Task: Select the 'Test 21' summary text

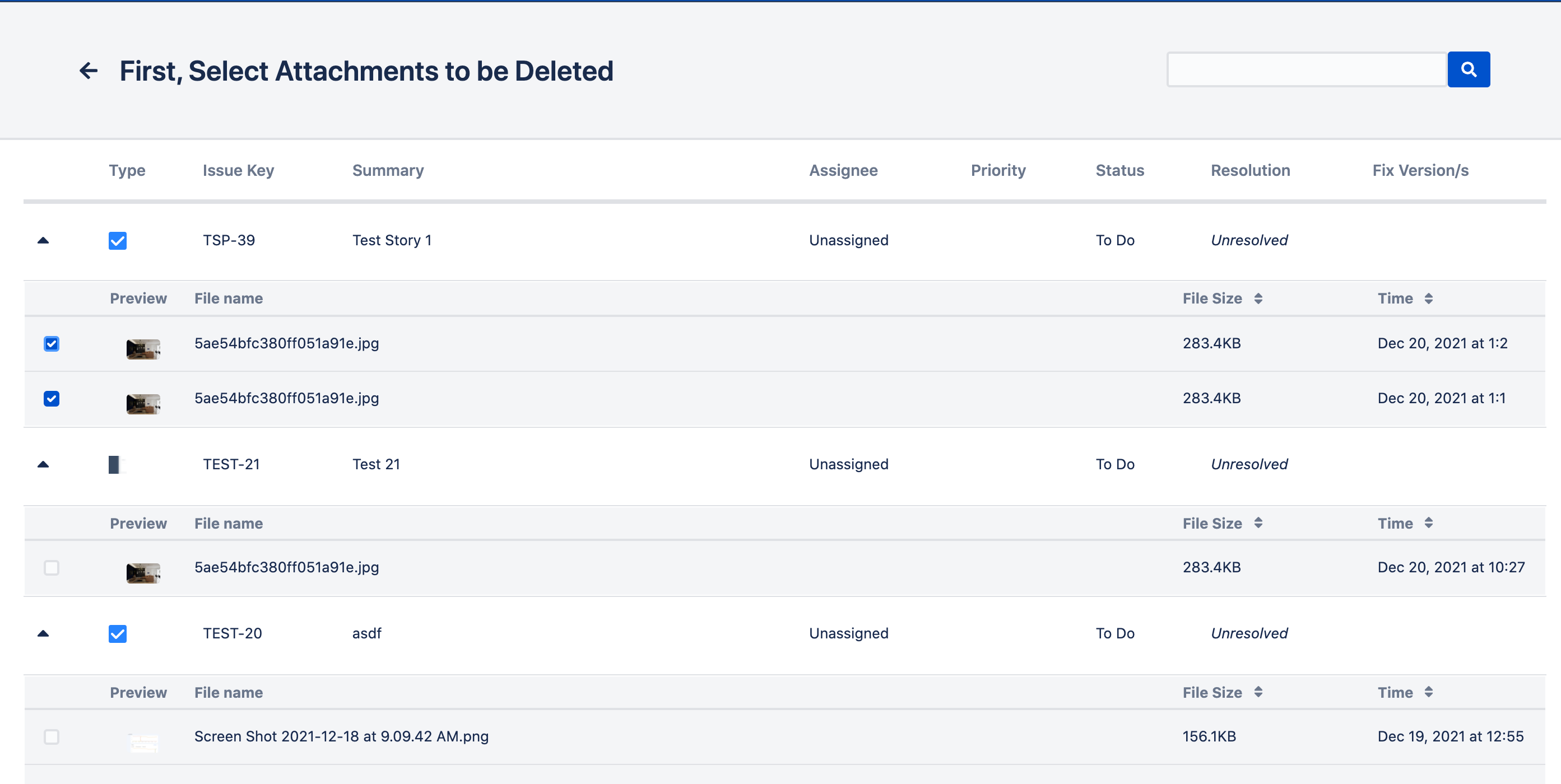Action: [x=376, y=464]
